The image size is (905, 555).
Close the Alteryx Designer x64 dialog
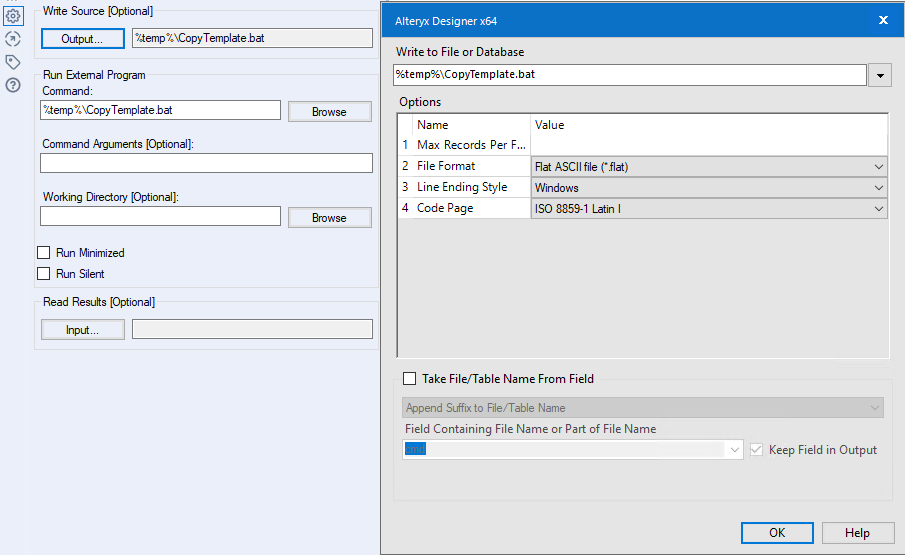point(883,20)
